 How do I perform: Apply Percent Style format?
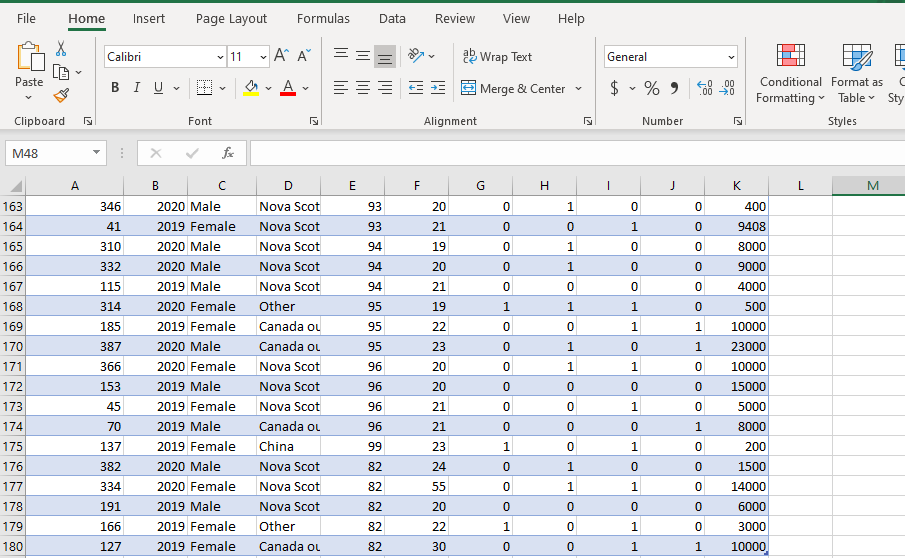pos(652,88)
